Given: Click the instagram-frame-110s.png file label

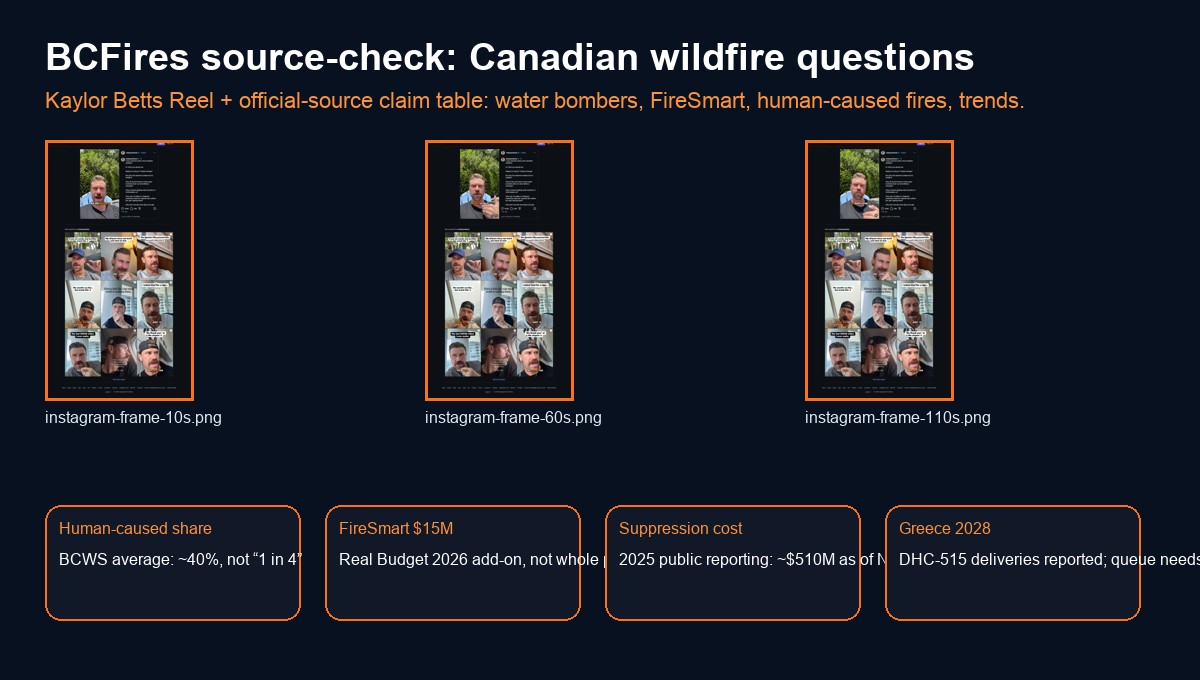Looking at the screenshot, I should 898,418.
